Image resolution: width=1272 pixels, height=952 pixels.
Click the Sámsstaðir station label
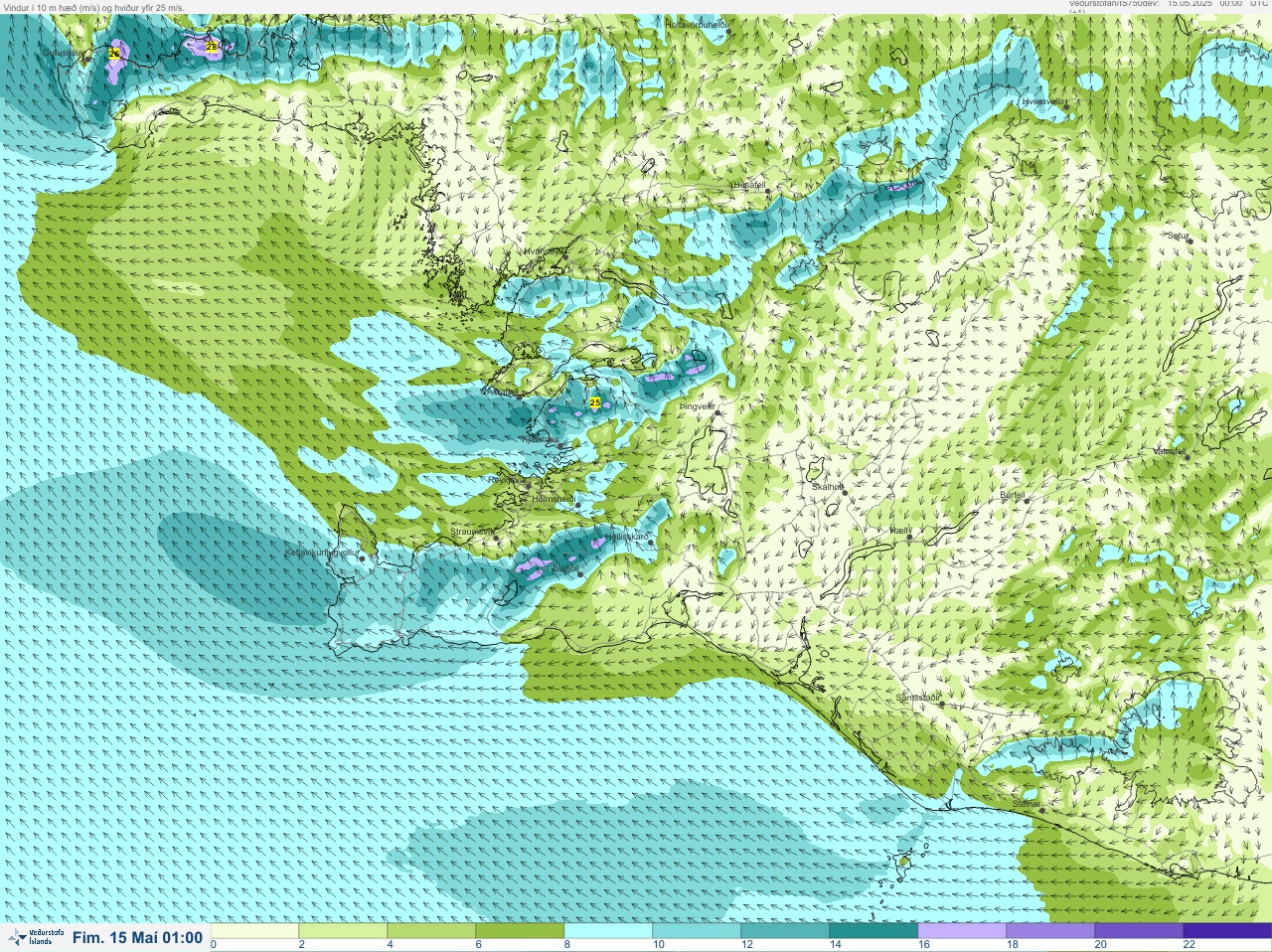coord(917,698)
